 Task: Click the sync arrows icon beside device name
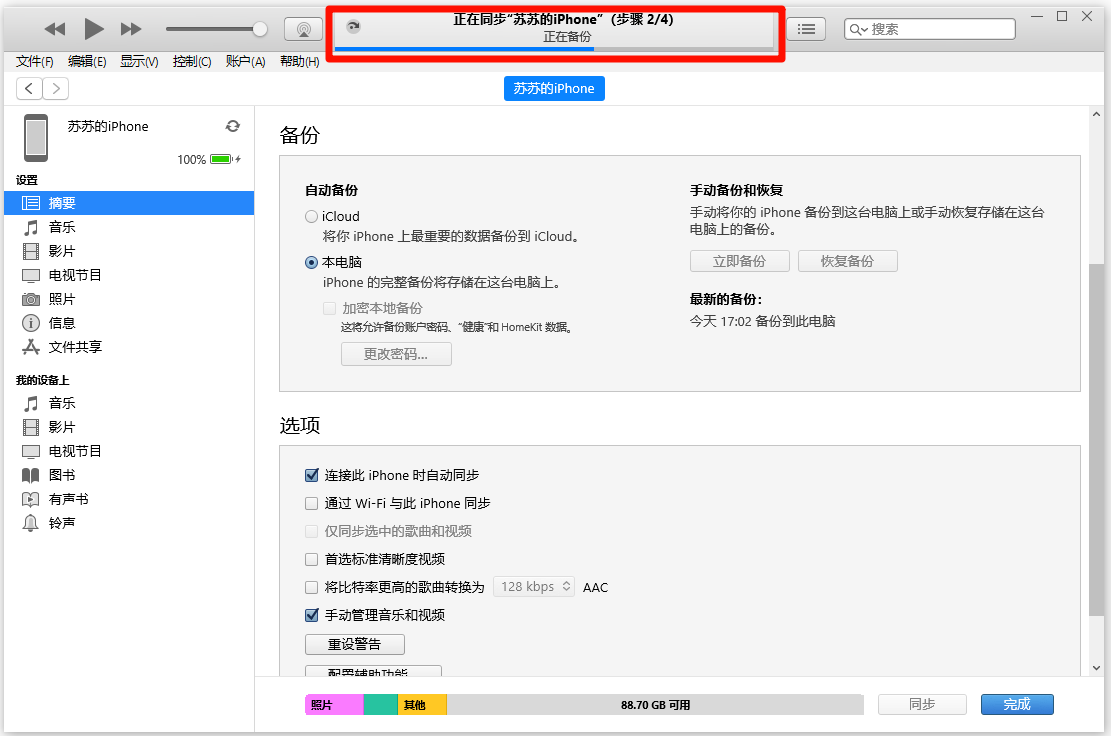coord(232,126)
